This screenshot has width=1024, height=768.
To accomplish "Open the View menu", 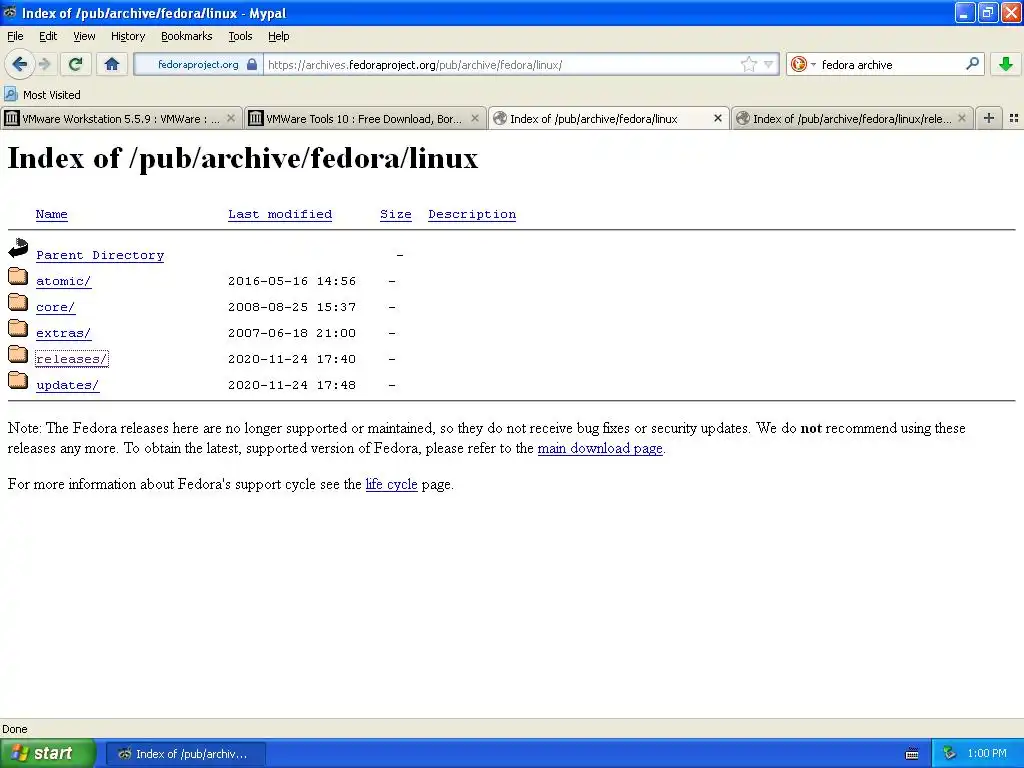I will pyautogui.click(x=84, y=36).
